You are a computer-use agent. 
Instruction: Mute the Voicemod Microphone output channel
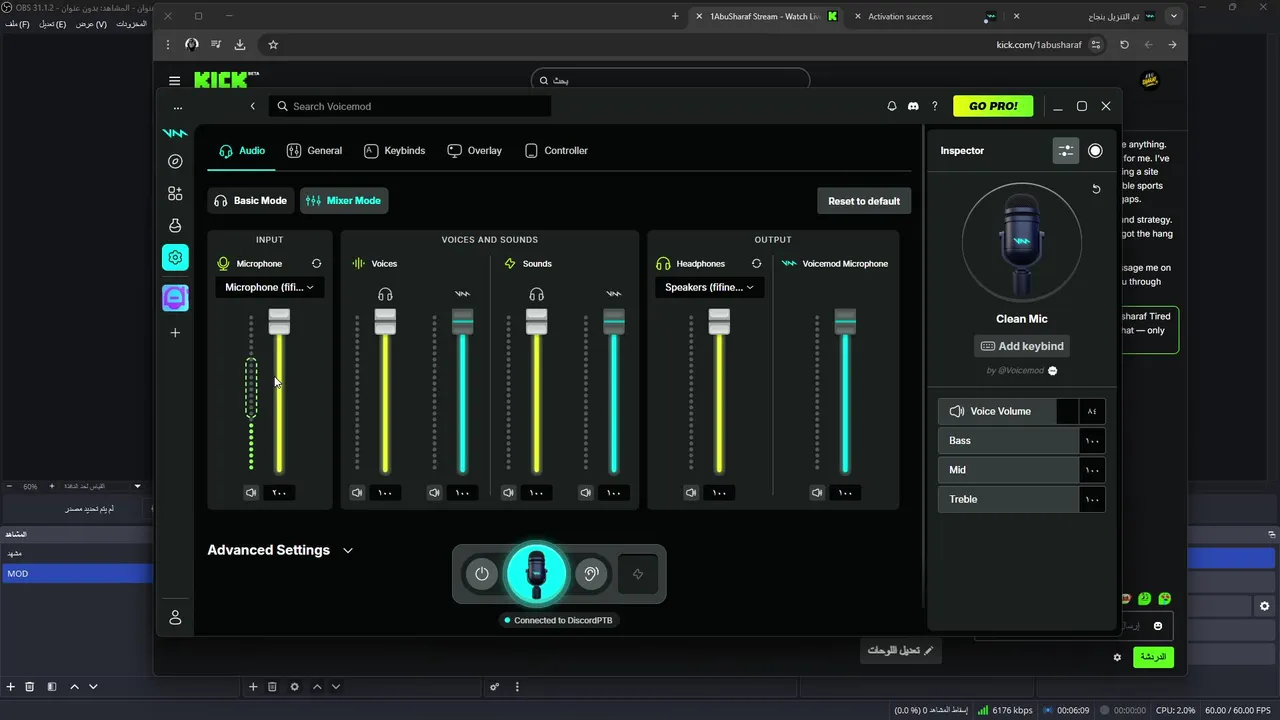tap(817, 492)
